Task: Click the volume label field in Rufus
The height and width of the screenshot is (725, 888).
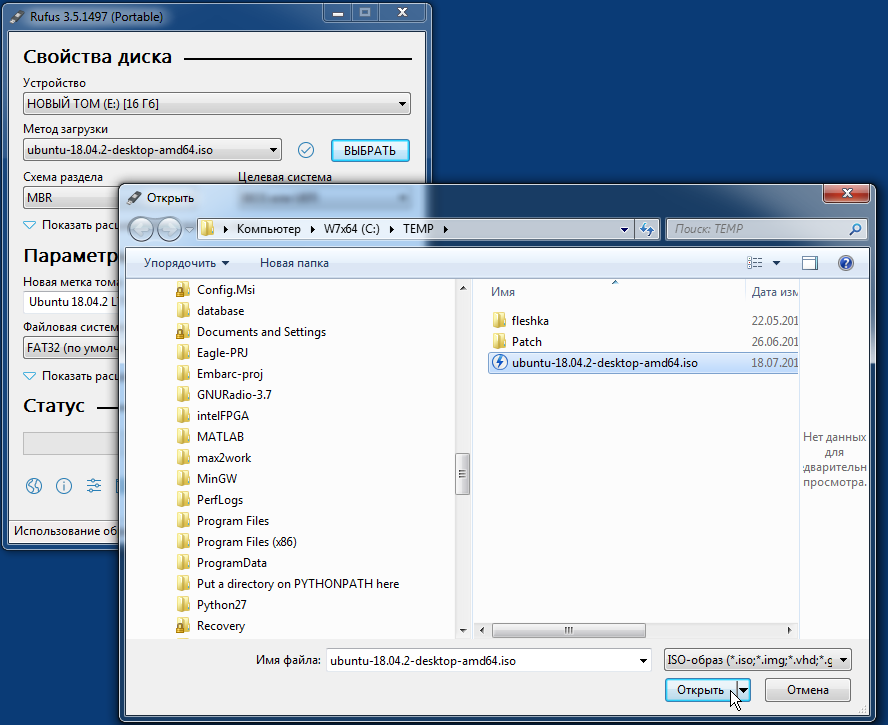Action: pos(72,302)
